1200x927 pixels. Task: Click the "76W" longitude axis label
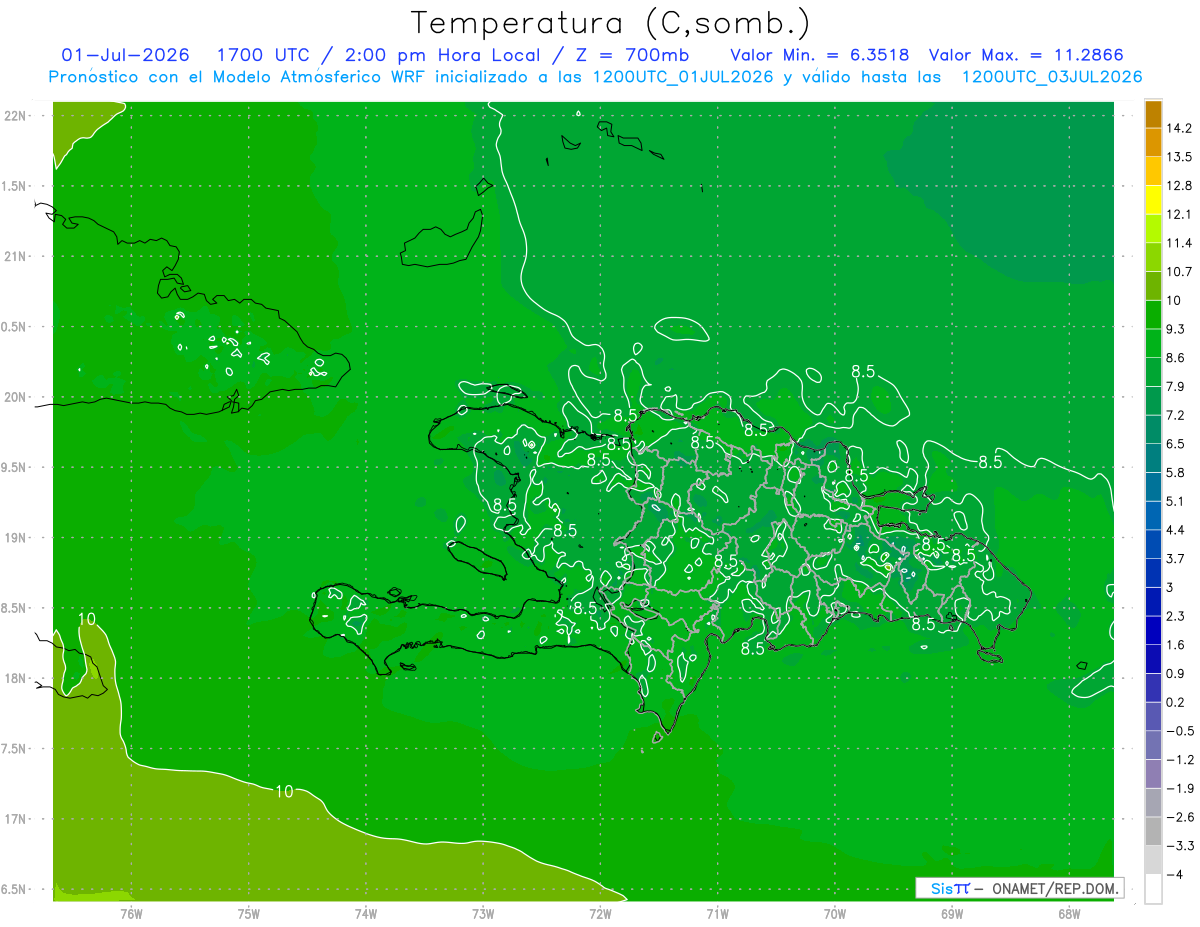coord(131,912)
